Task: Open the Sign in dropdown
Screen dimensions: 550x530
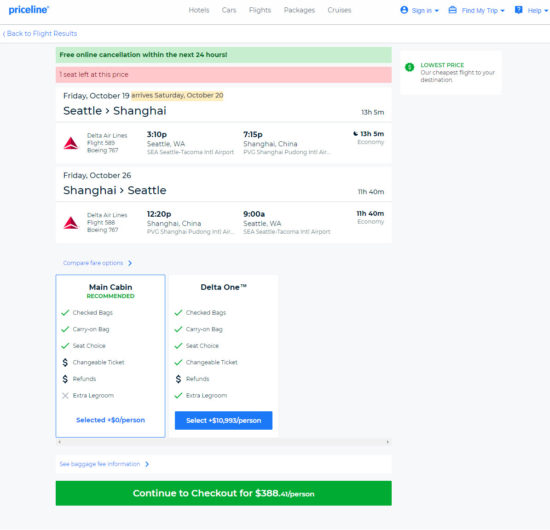Action: pos(420,10)
